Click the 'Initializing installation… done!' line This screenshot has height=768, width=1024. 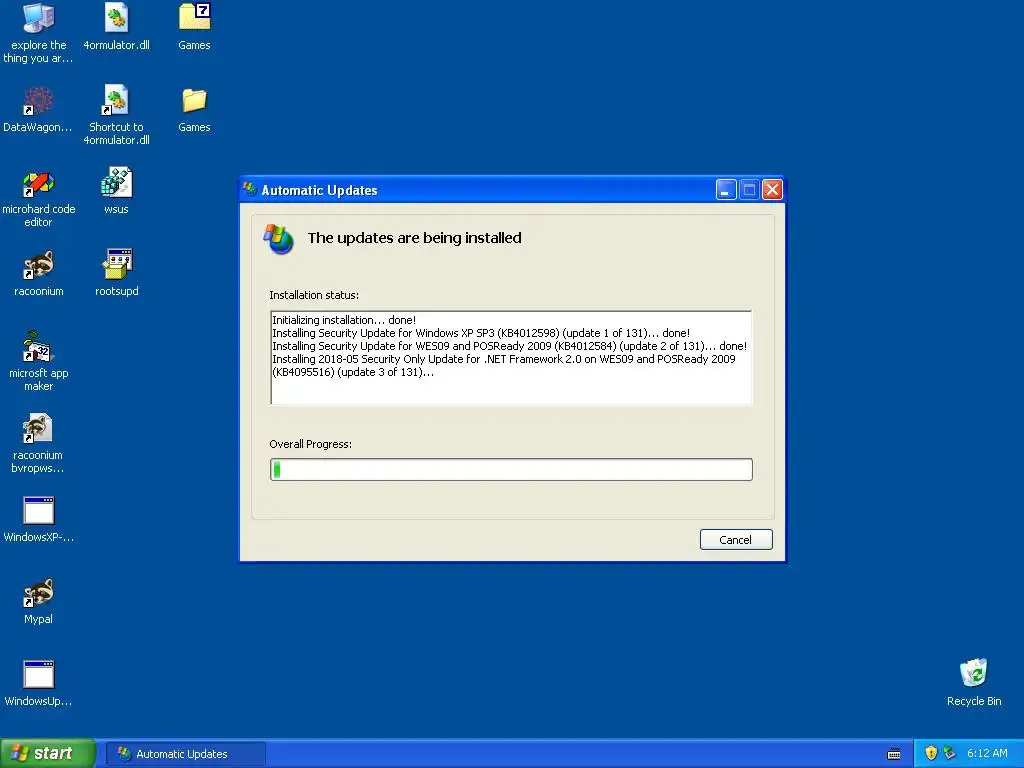point(344,320)
